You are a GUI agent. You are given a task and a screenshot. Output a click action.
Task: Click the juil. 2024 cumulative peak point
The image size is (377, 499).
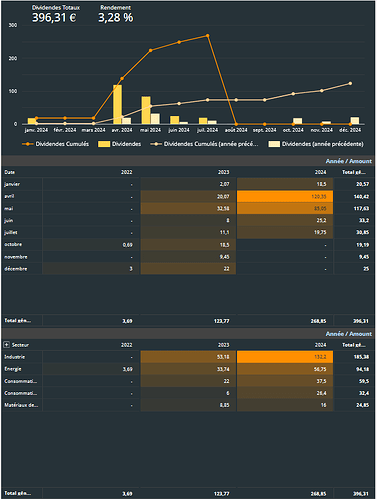(207, 35)
